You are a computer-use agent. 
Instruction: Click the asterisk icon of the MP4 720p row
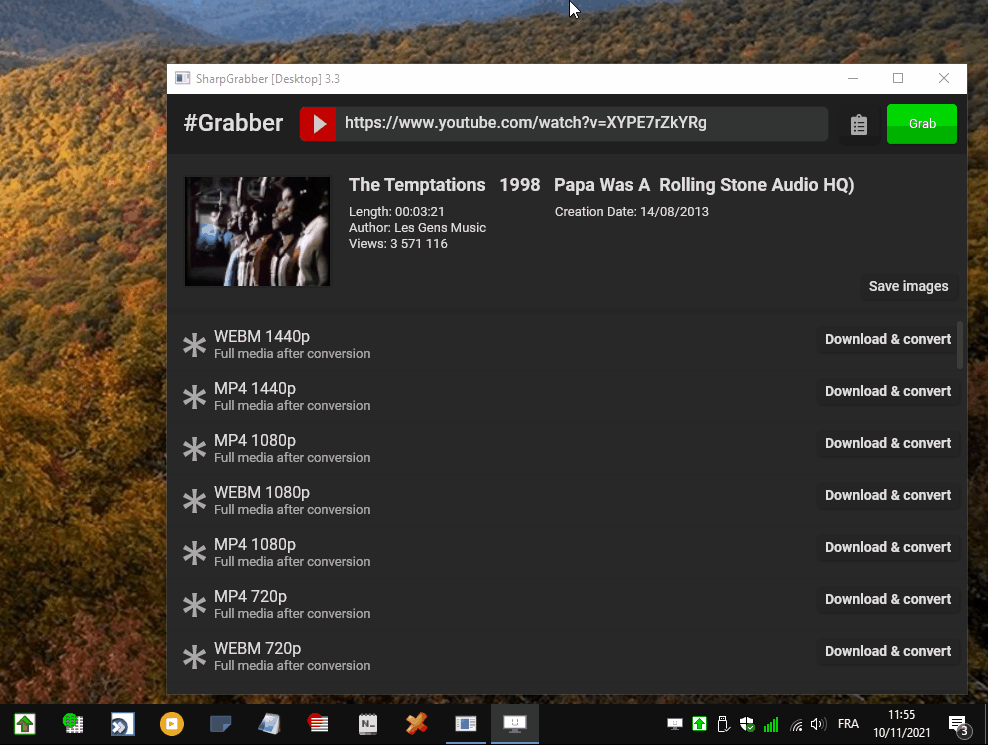tap(194, 605)
